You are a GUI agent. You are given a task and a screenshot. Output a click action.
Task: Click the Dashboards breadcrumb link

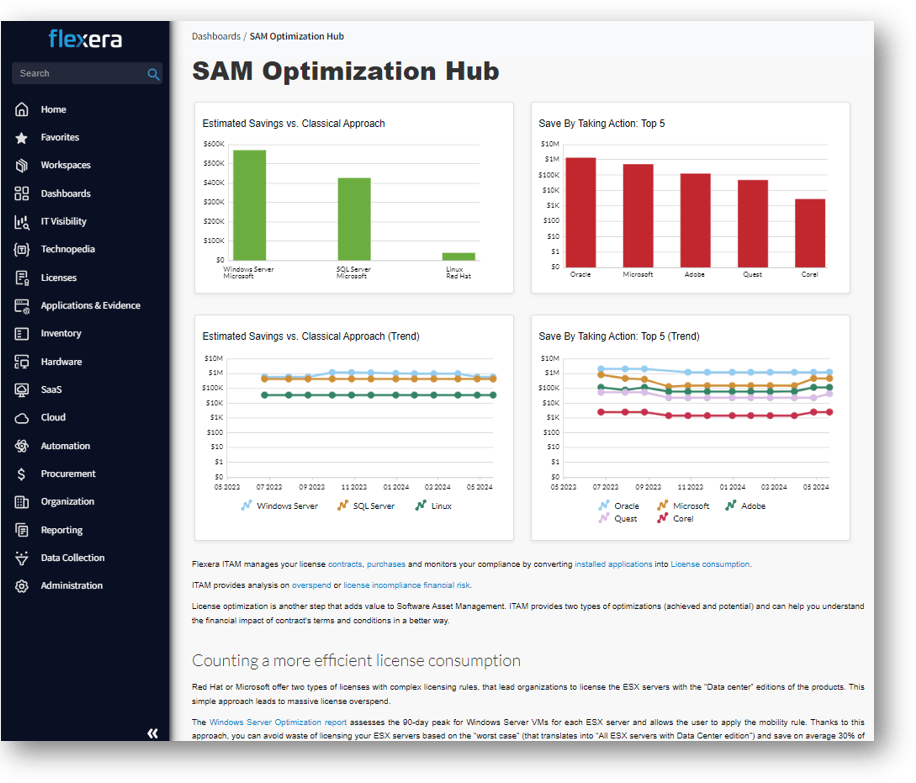pyautogui.click(x=216, y=36)
